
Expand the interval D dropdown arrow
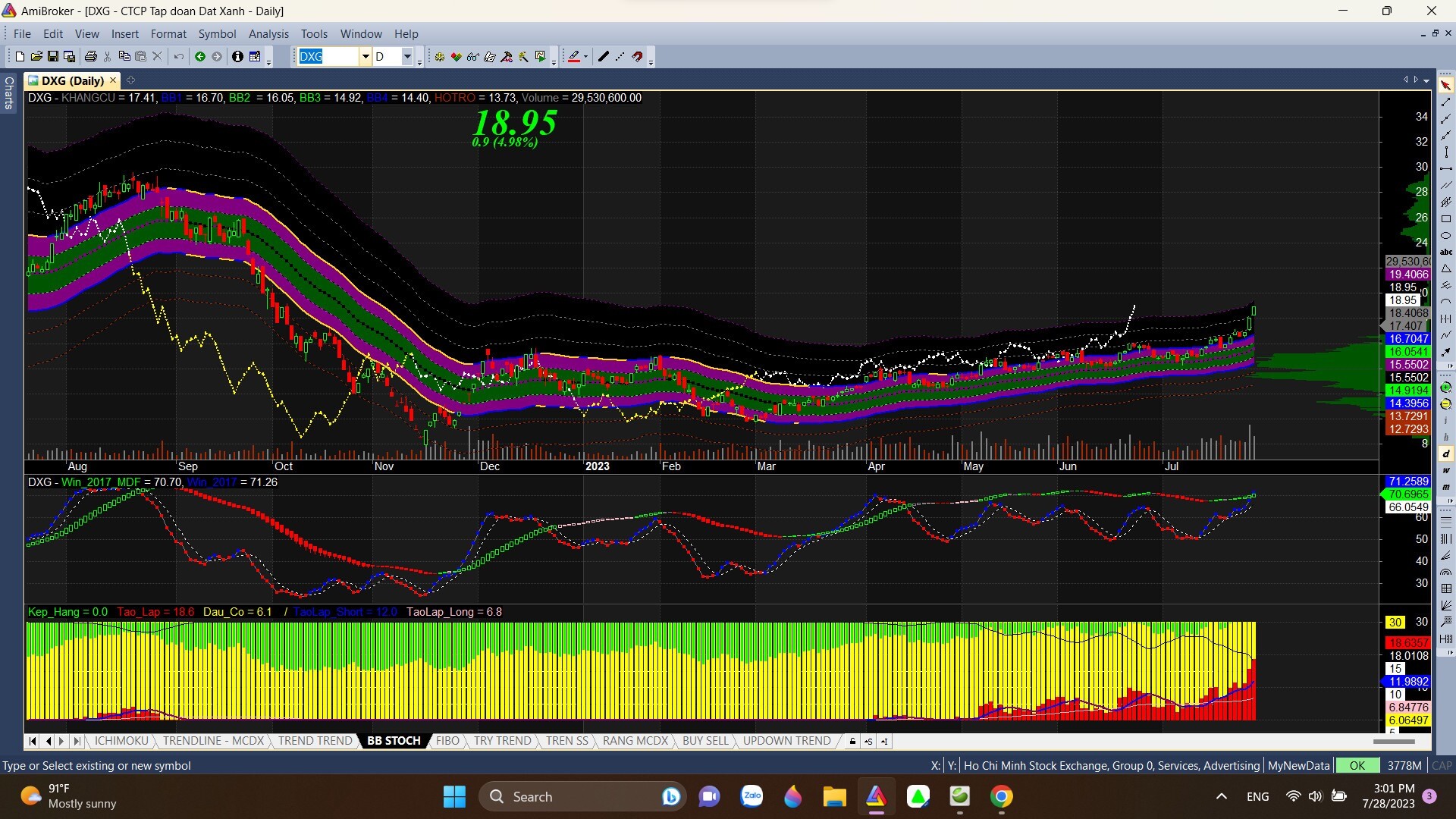coord(407,56)
